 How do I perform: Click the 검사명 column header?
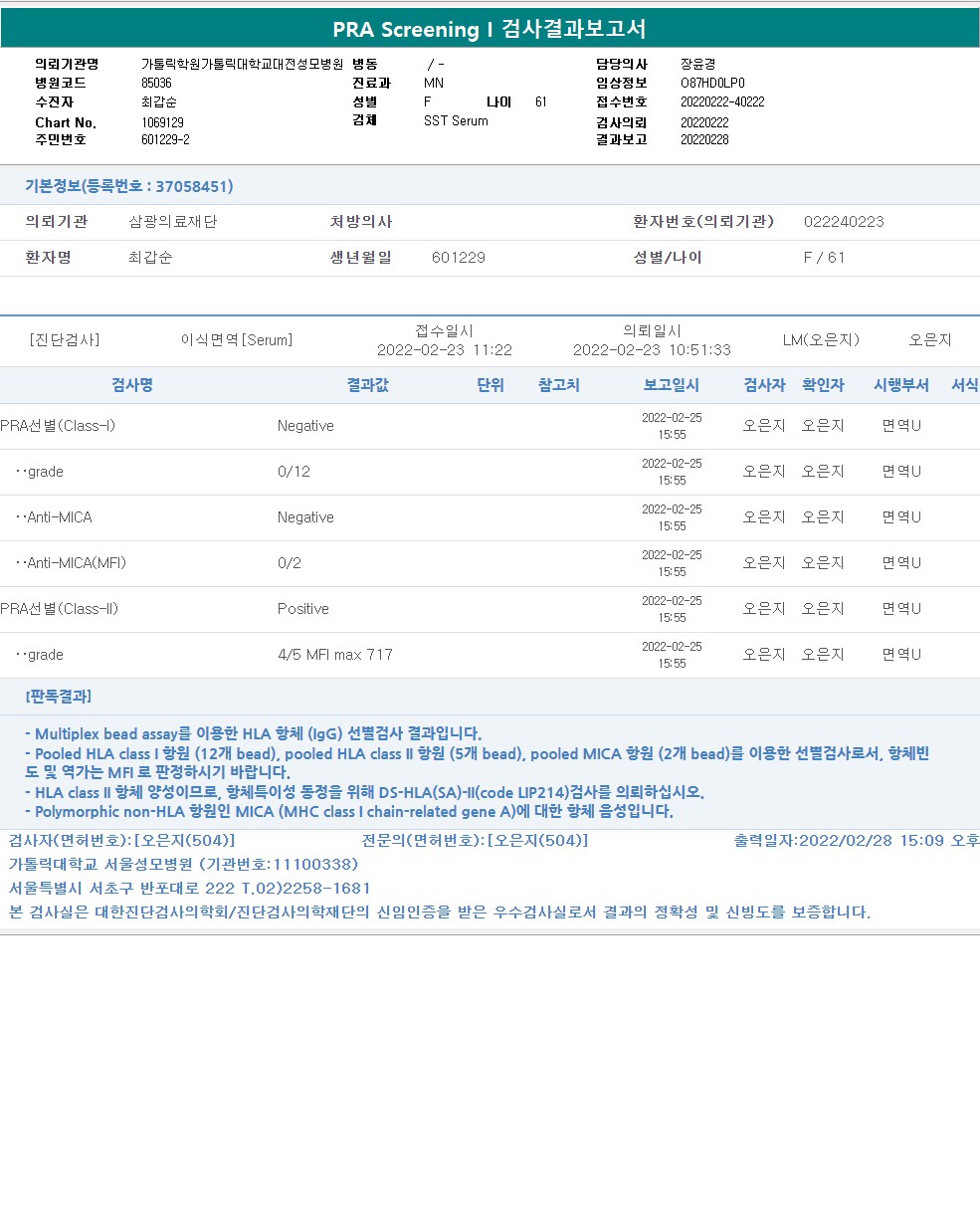(132, 385)
